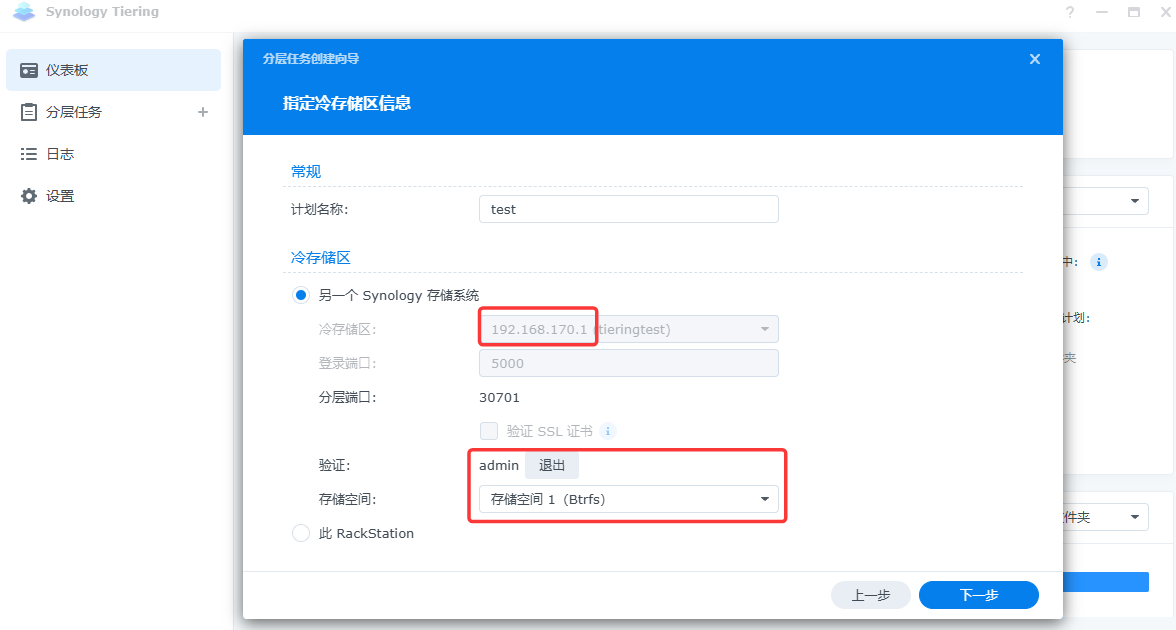Click the plus icon next to 分层任务
This screenshot has width=1176, height=630.
pos(203,112)
